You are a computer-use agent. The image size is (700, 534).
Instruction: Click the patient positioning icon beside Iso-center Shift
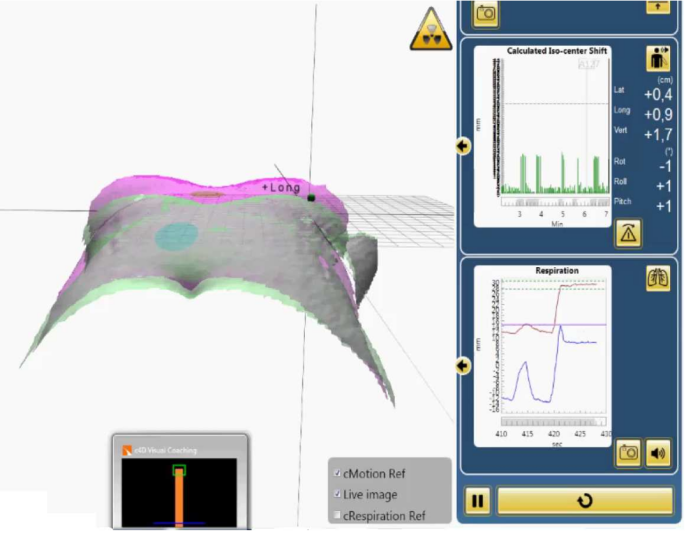click(x=659, y=58)
